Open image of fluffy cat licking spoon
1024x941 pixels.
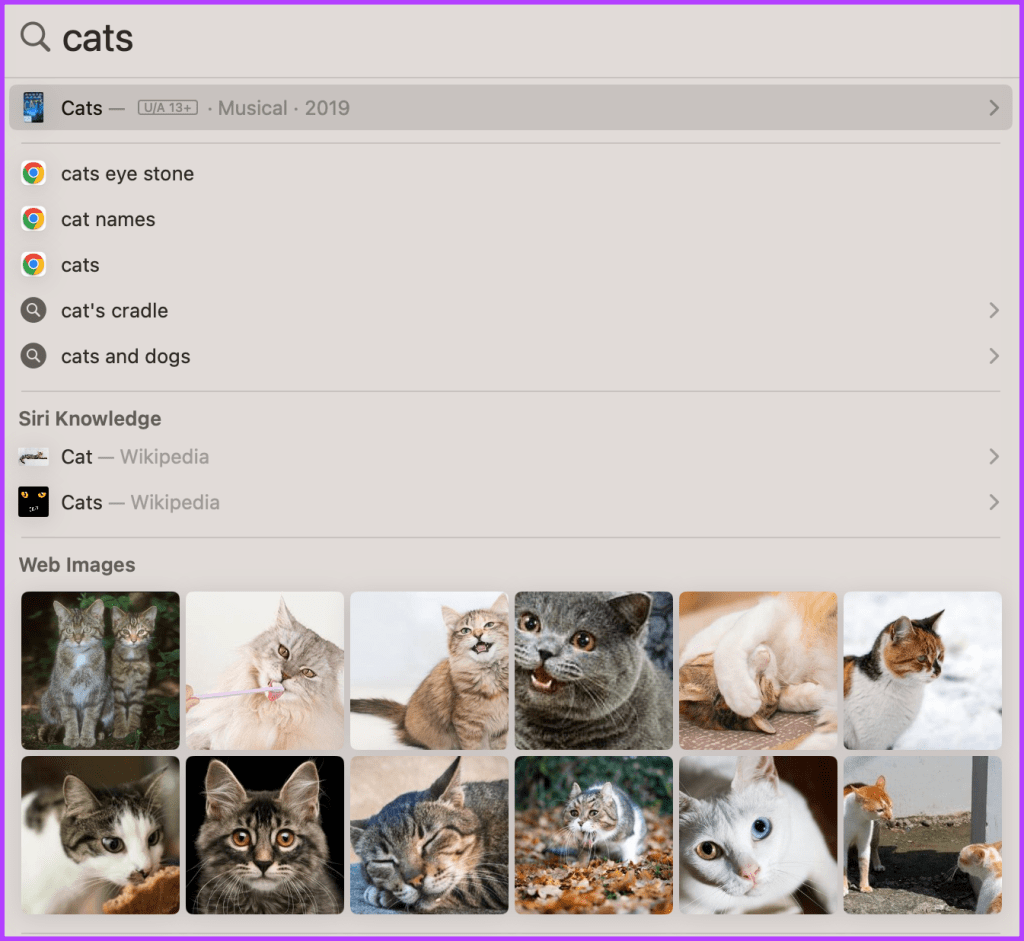pos(265,671)
